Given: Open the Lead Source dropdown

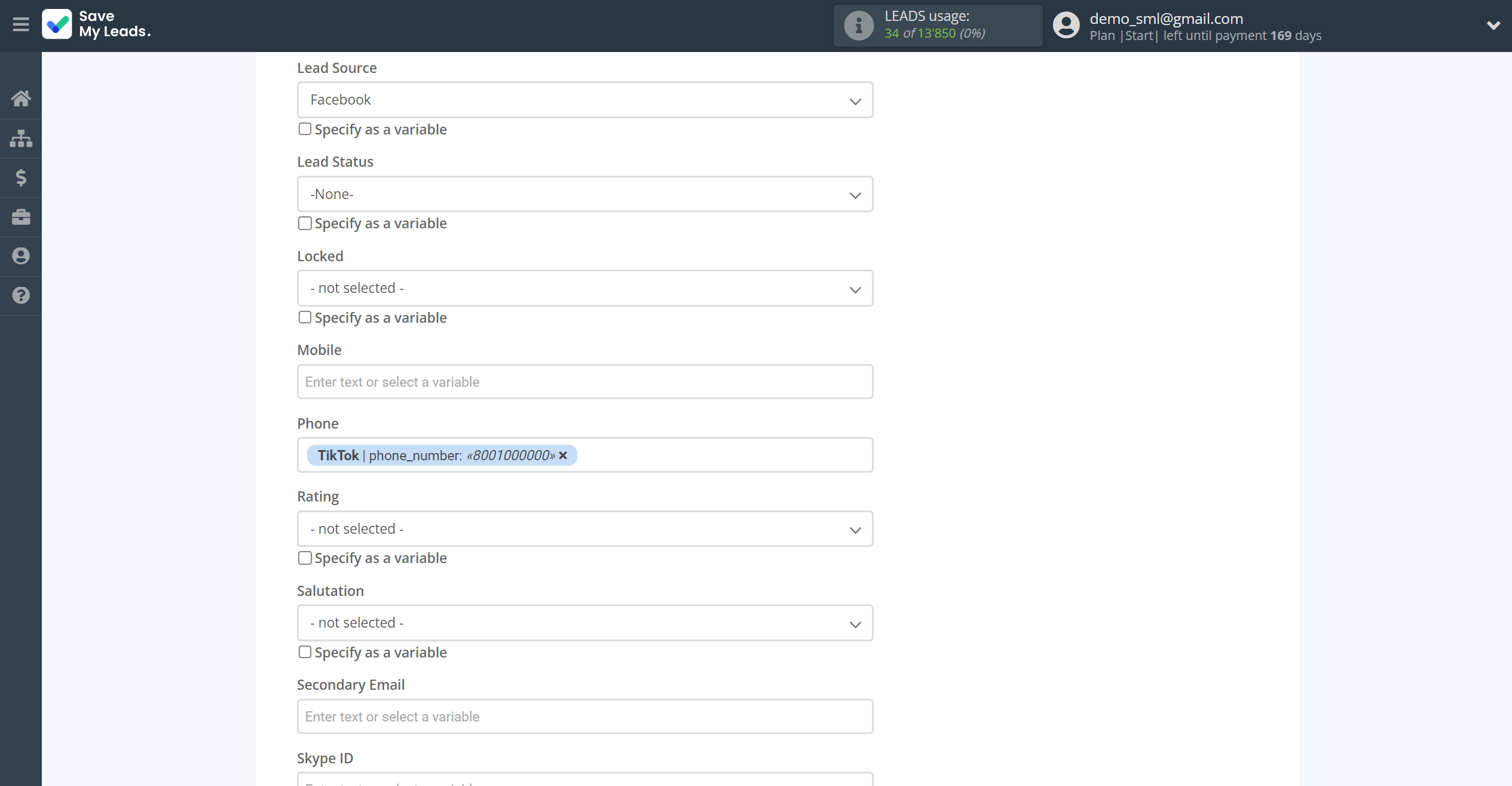Looking at the screenshot, I should [585, 100].
